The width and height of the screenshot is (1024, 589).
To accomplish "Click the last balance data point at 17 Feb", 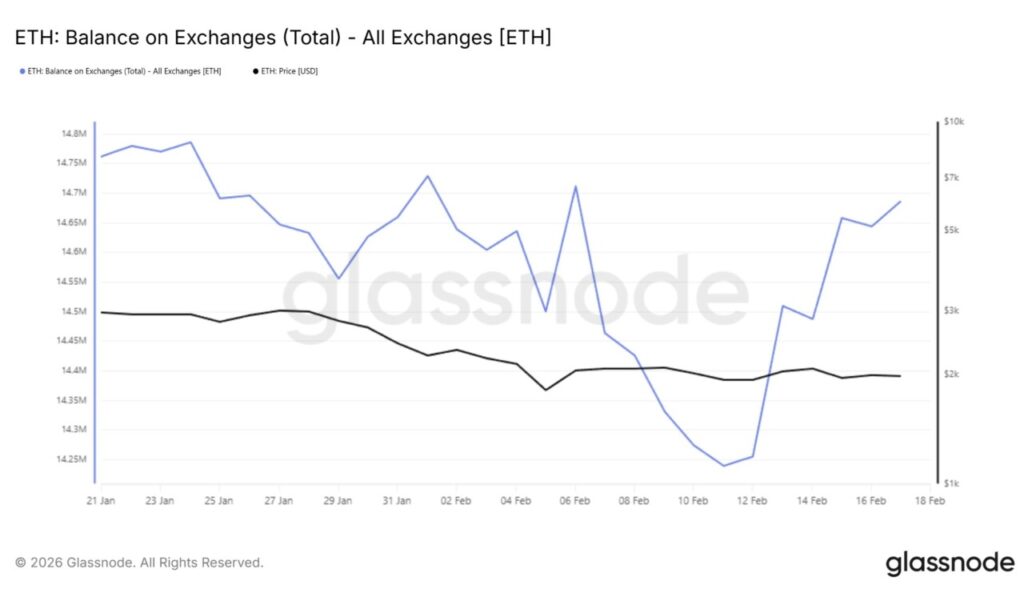I will click(x=900, y=202).
